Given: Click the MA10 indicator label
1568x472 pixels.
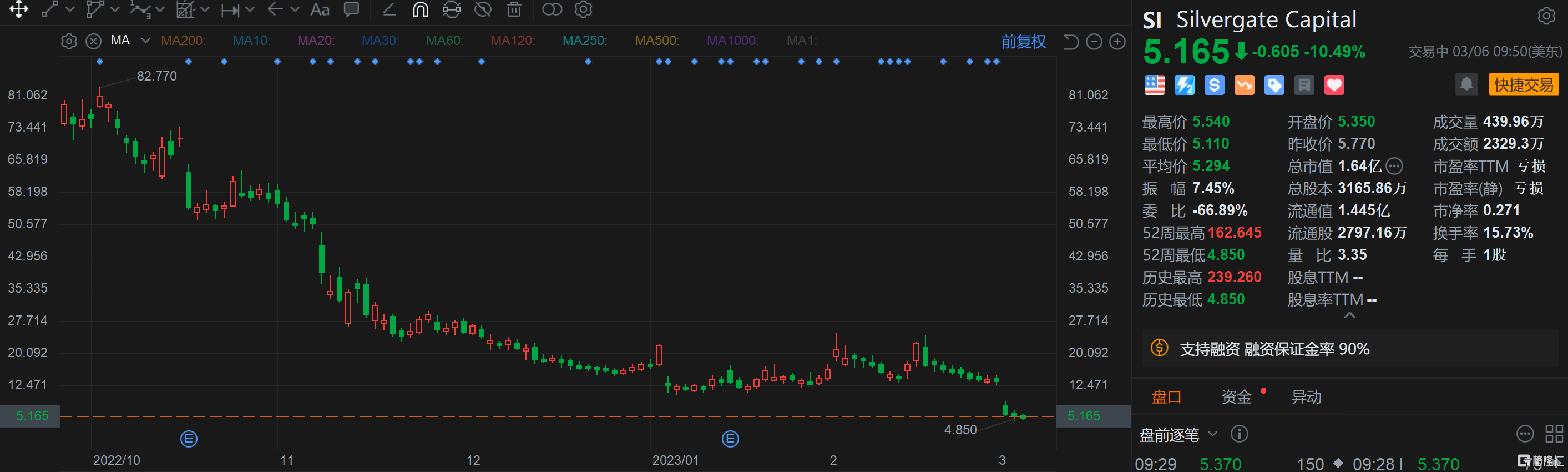Looking at the screenshot, I should [x=251, y=41].
